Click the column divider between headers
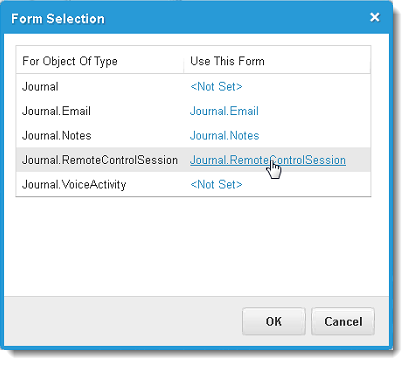Viewport: 408px width, 365px height. (184, 61)
